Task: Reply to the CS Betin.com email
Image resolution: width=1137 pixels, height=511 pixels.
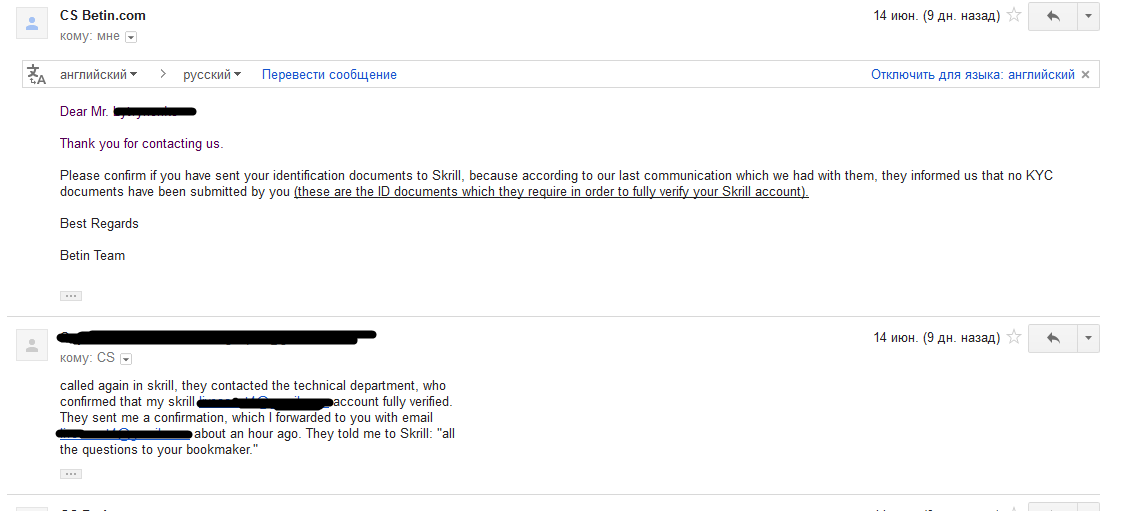Action: tap(1053, 16)
